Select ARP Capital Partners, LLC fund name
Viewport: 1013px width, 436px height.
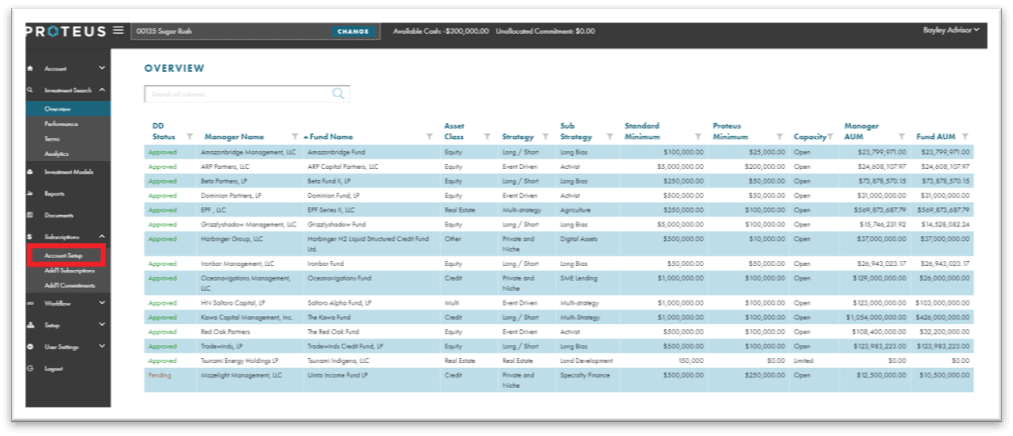click(343, 167)
